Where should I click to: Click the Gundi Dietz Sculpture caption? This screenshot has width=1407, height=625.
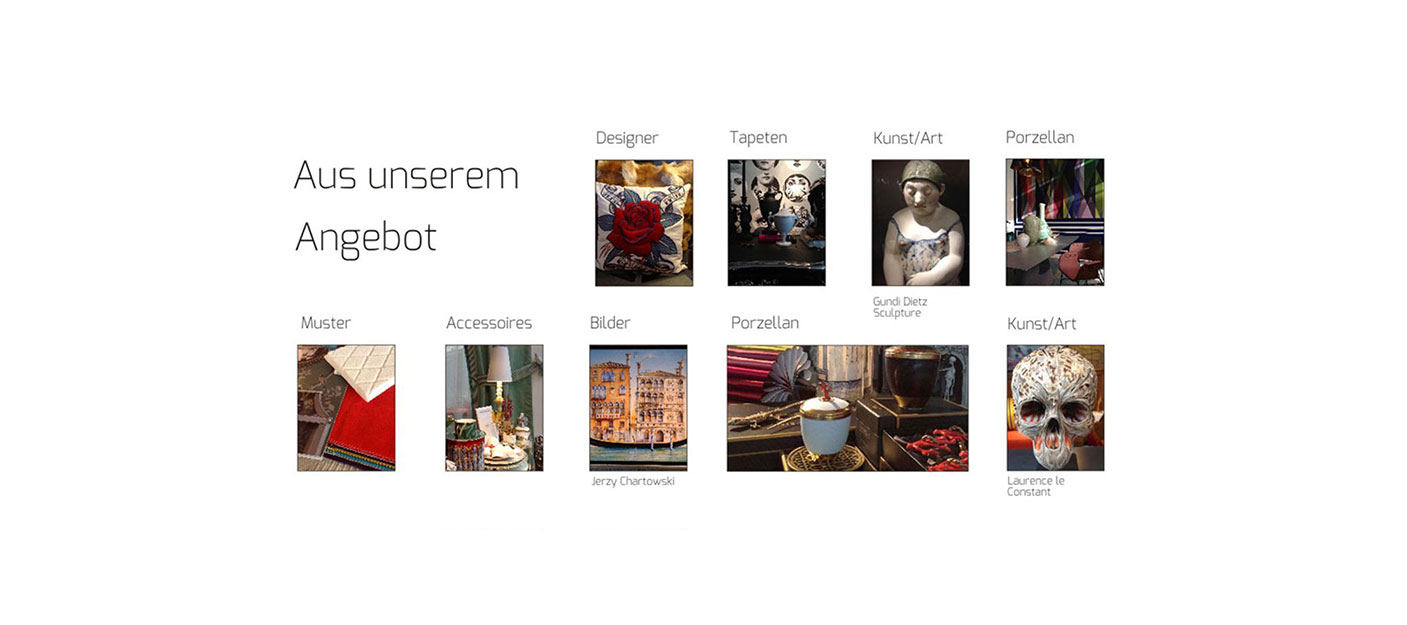[x=901, y=307]
